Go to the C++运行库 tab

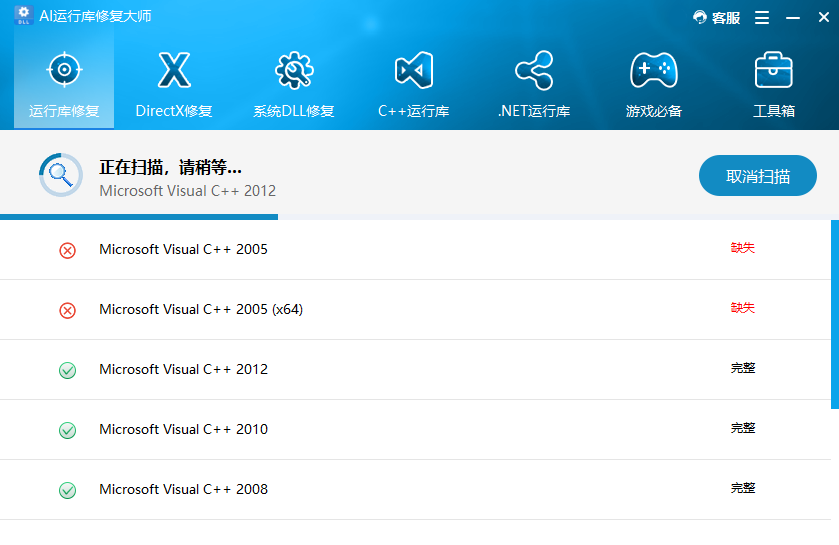(414, 84)
